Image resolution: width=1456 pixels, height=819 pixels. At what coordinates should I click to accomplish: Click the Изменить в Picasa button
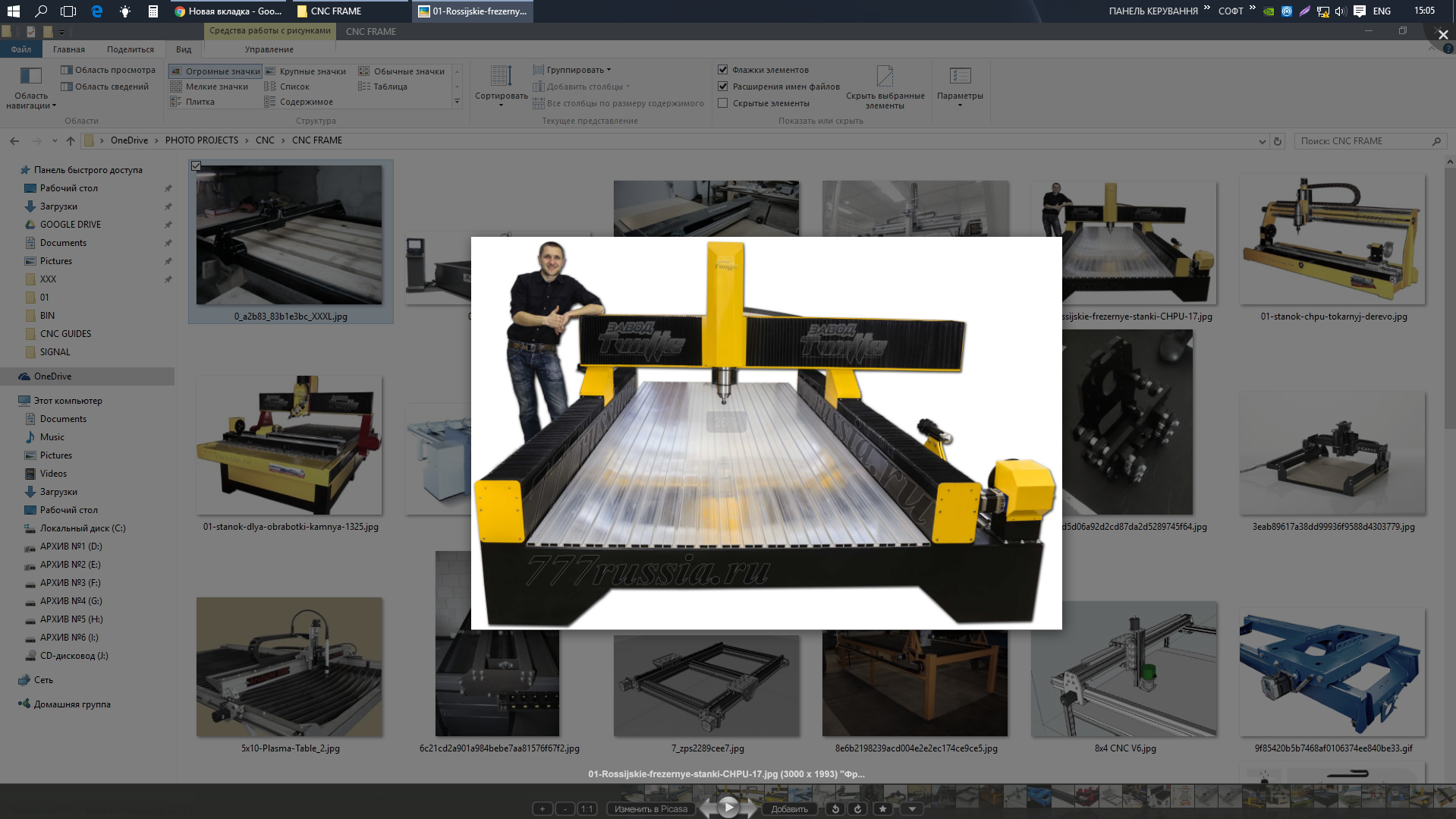651,809
